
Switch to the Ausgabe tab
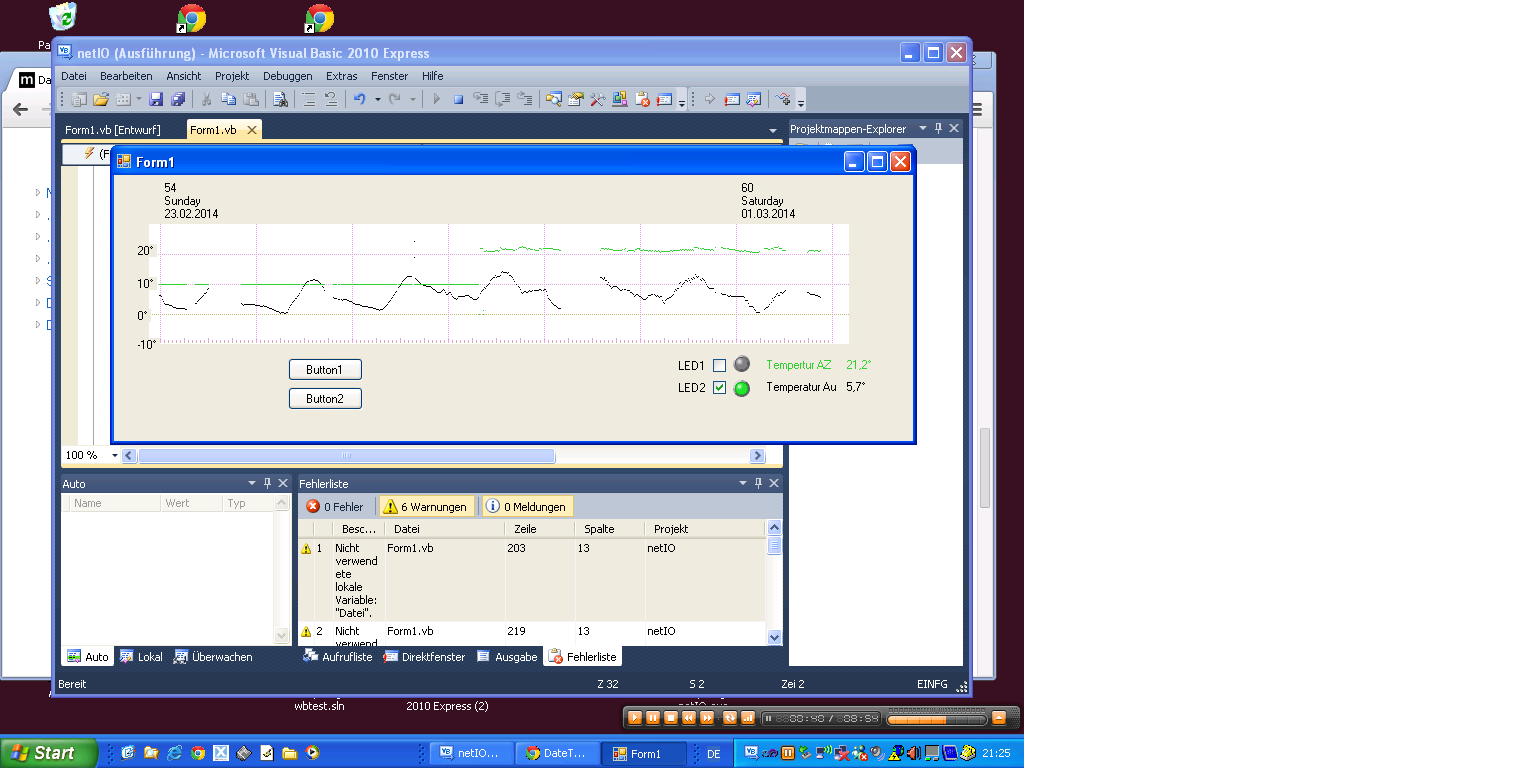(x=508, y=657)
